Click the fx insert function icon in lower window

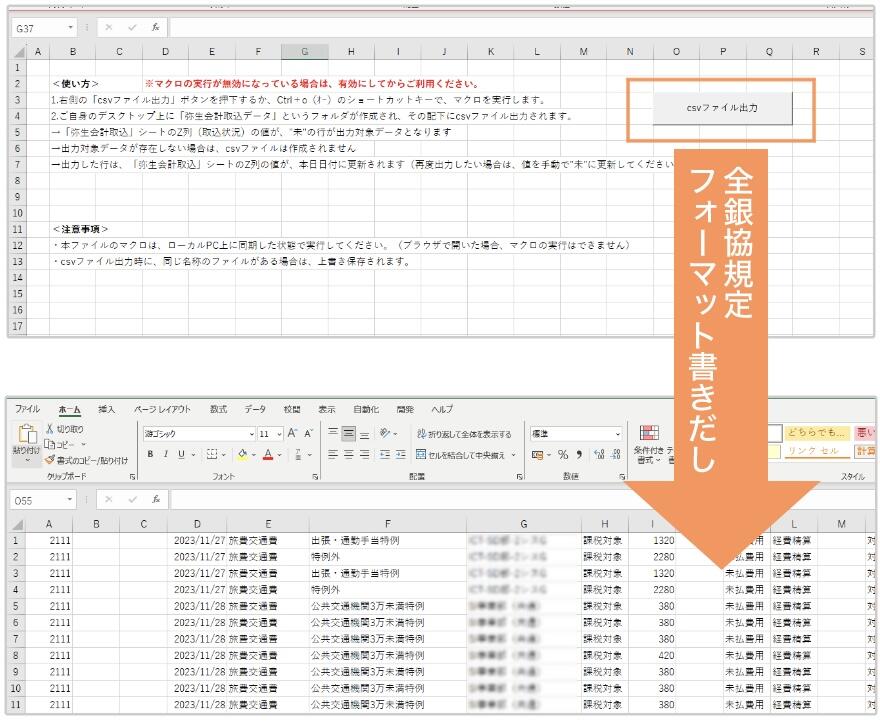tap(156, 499)
